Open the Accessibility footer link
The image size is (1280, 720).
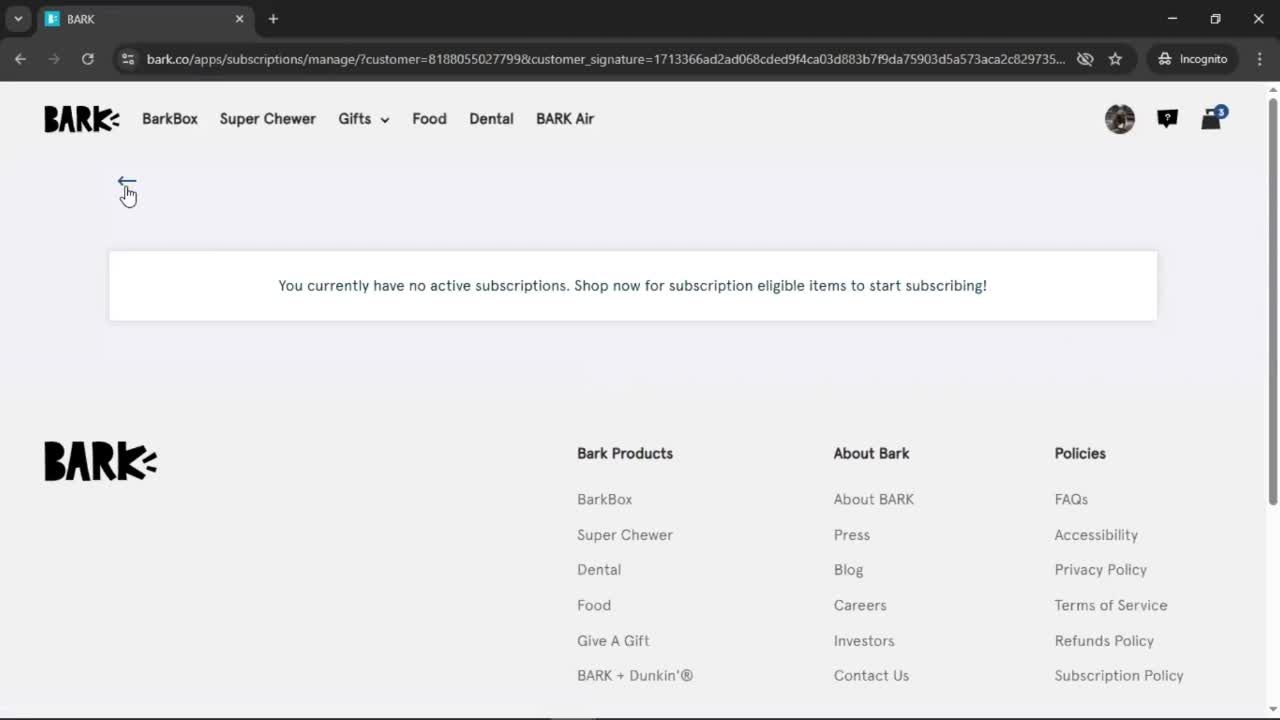point(1096,535)
